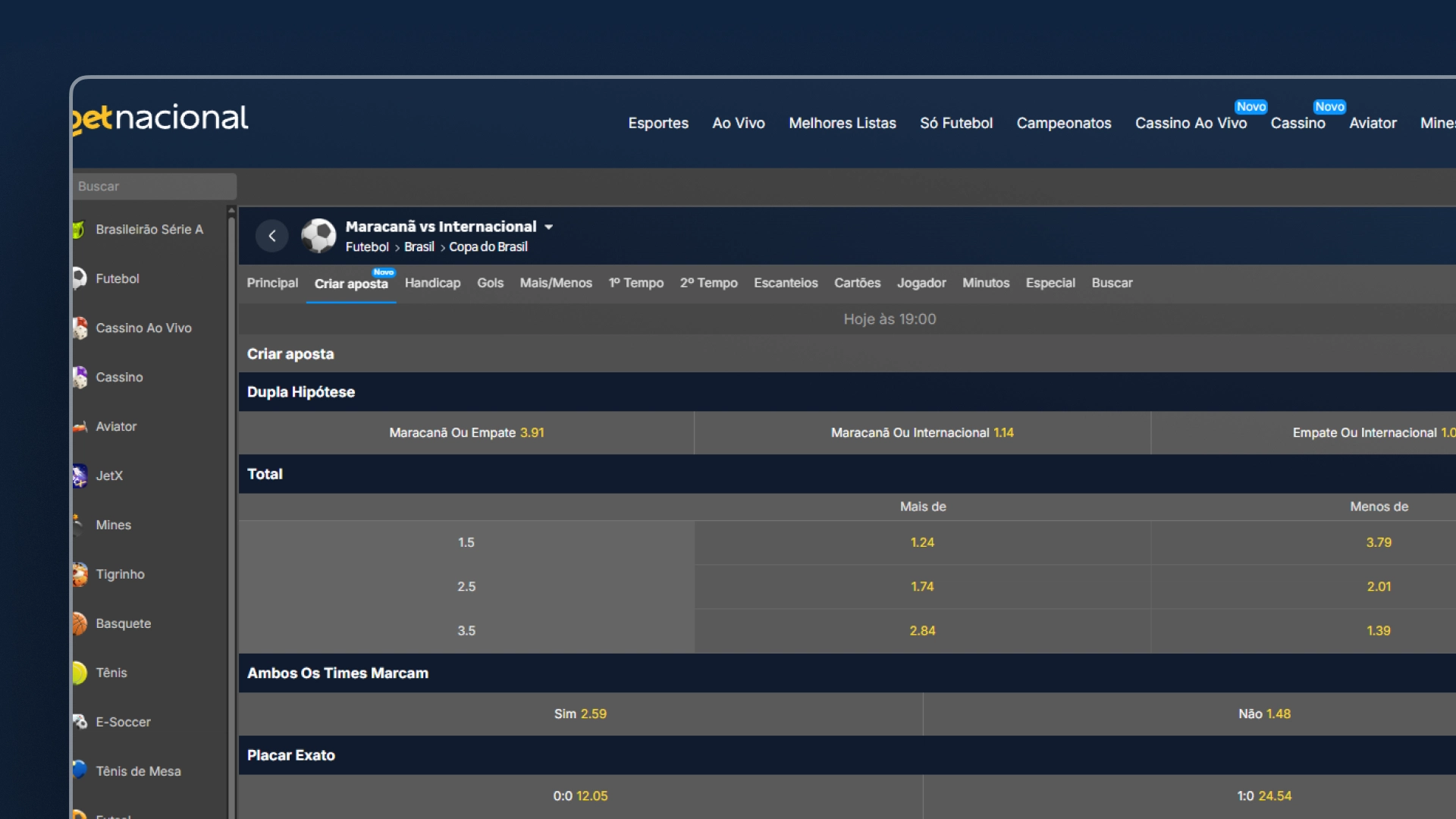Select Mais de 3.5 odds 2.84
1456x819 pixels.
(922, 631)
